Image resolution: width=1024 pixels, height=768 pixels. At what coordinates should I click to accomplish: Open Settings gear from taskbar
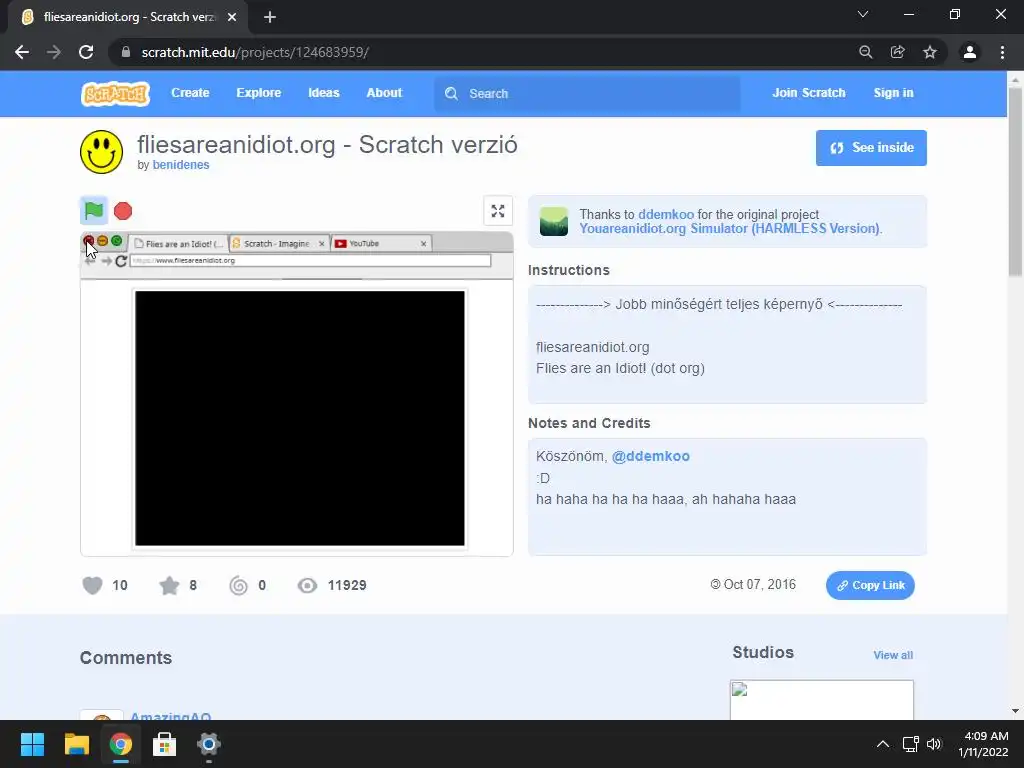click(x=208, y=744)
